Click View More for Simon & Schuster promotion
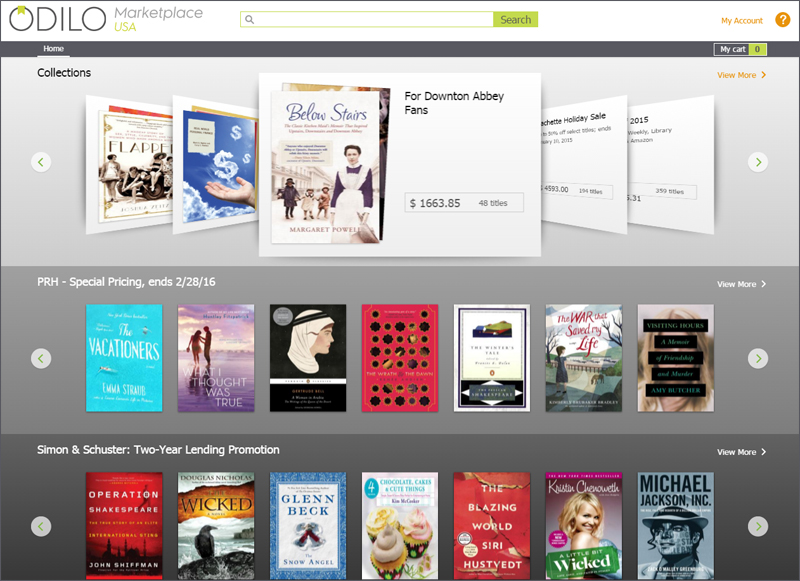Image resolution: width=800 pixels, height=581 pixels. coord(741,452)
